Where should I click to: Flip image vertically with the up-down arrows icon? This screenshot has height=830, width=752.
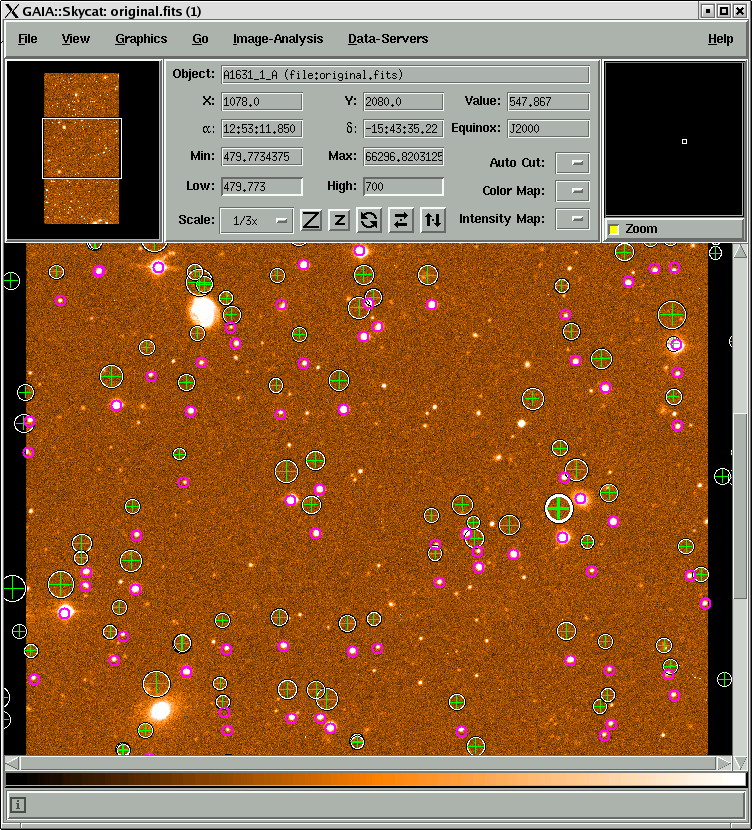433,220
